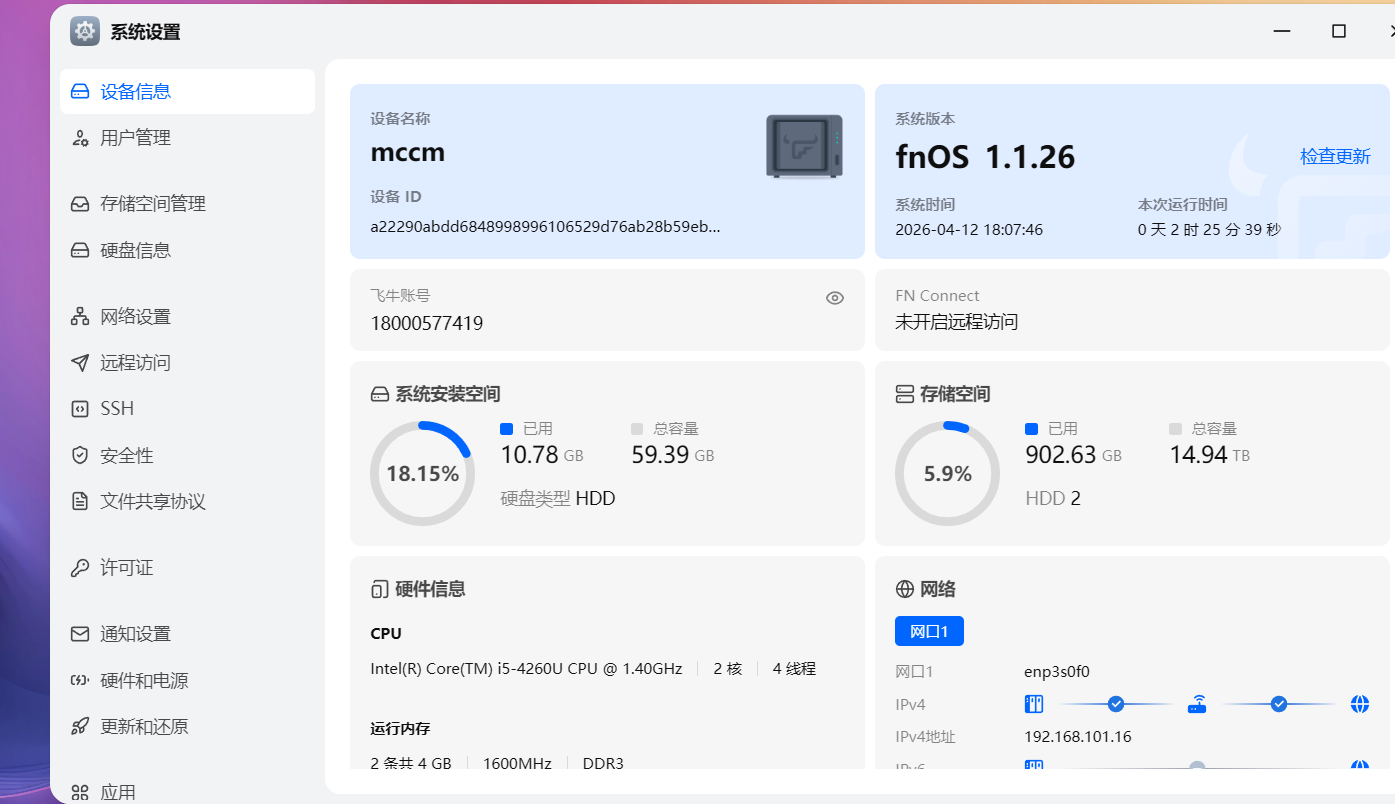Click the storage icon beside 存储空间 heading

904,394
